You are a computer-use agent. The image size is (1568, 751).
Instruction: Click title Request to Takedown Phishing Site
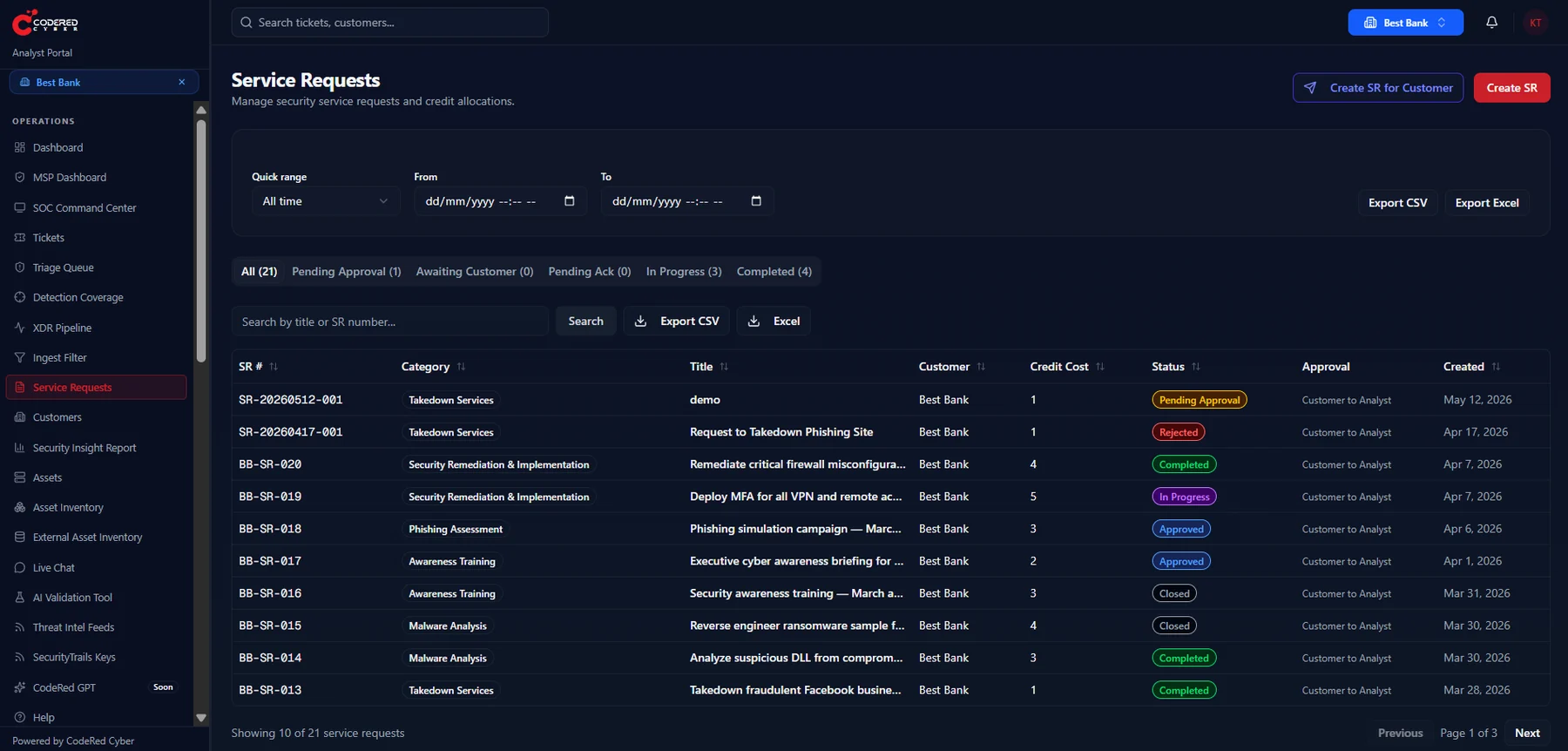pos(781,432)
